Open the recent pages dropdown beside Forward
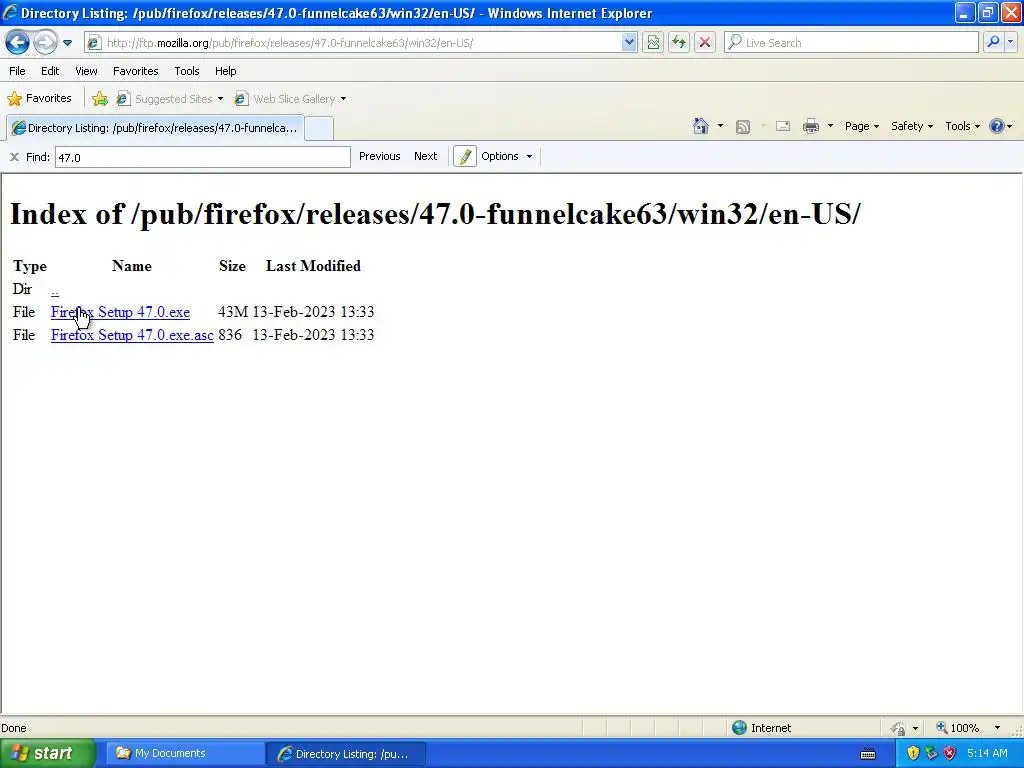 pyautogui.click(x=67, y=43)
